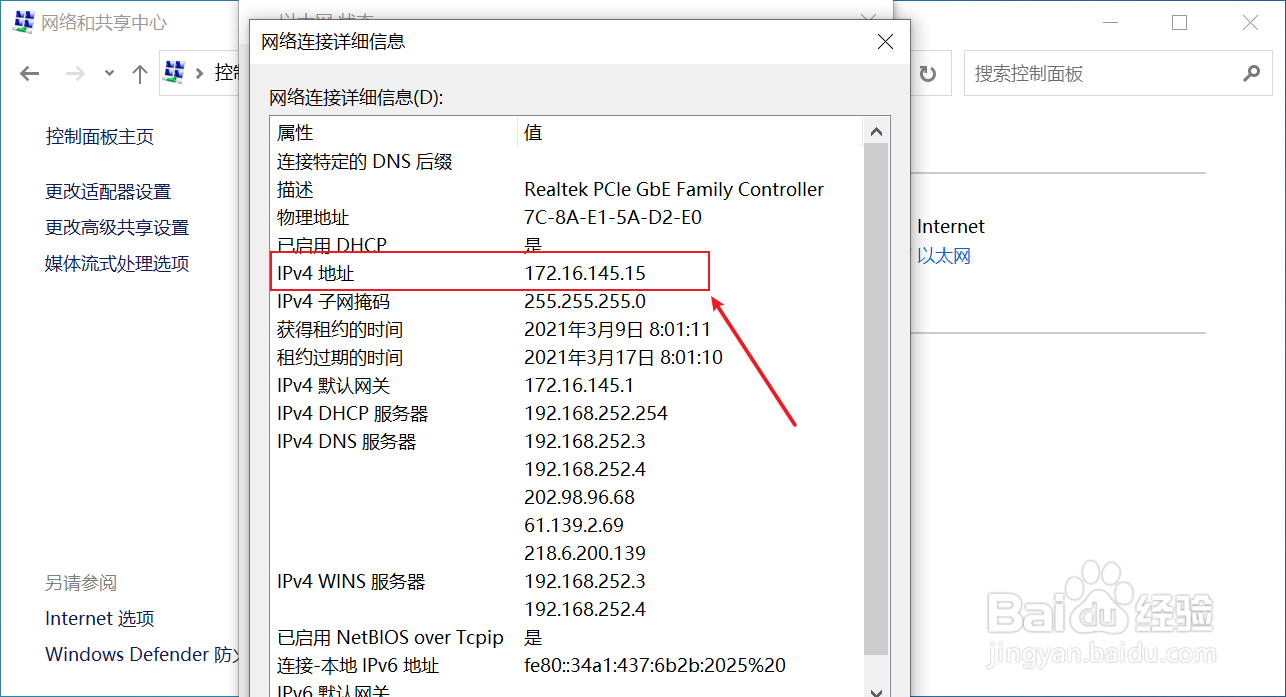The height and width of the screenshot is (697, 1286).
Task: Go forward with the right arrow button
Action: click(75, 73)
